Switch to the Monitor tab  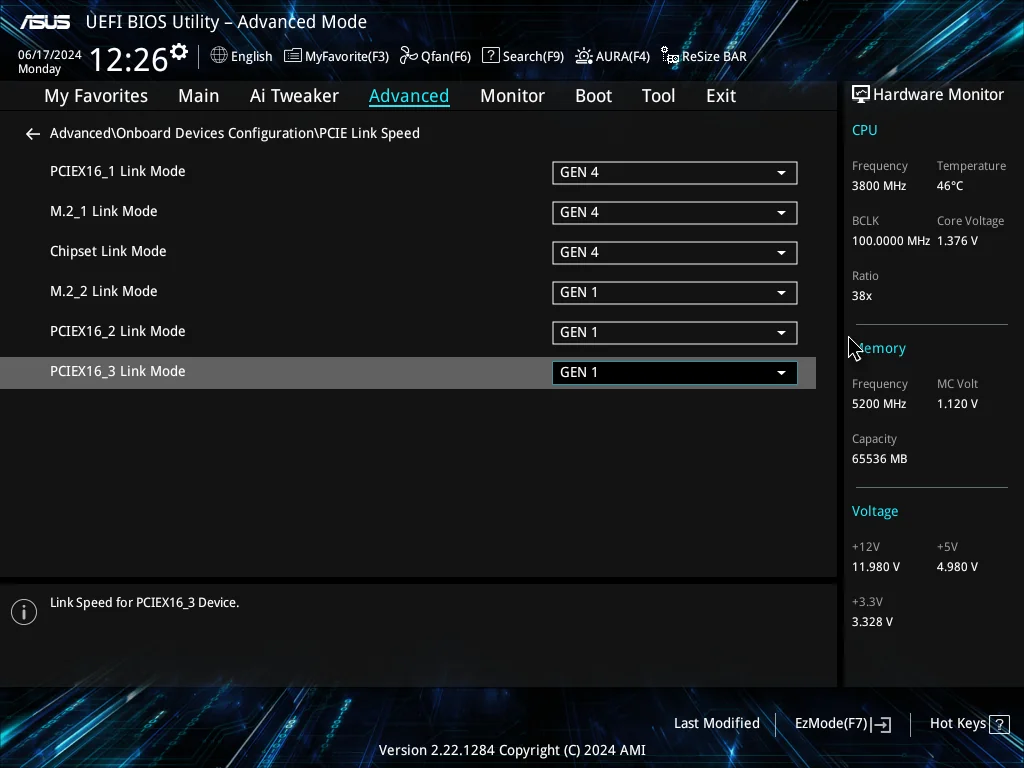point(512,96)
